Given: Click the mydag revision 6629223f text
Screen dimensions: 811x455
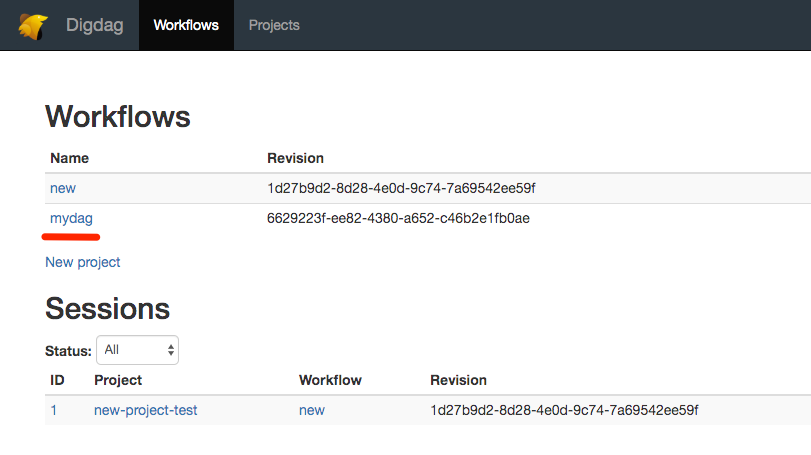Looking at the screenshot, I should pyautogui.click(x=398, y=218).
